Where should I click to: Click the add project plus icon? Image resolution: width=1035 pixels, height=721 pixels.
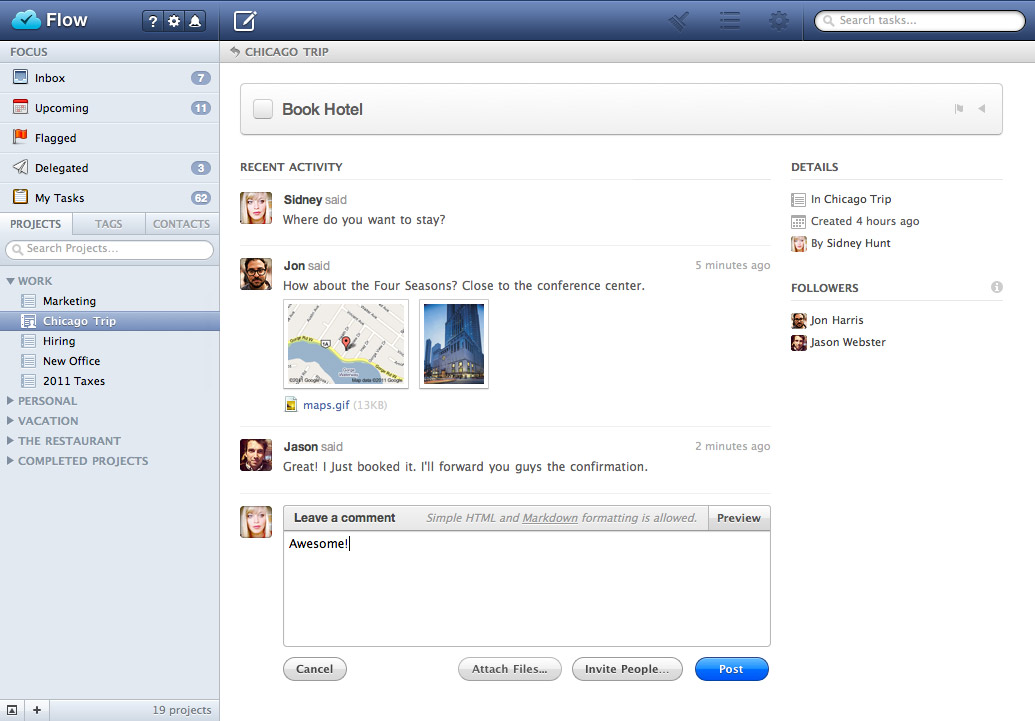coord(36,710)
